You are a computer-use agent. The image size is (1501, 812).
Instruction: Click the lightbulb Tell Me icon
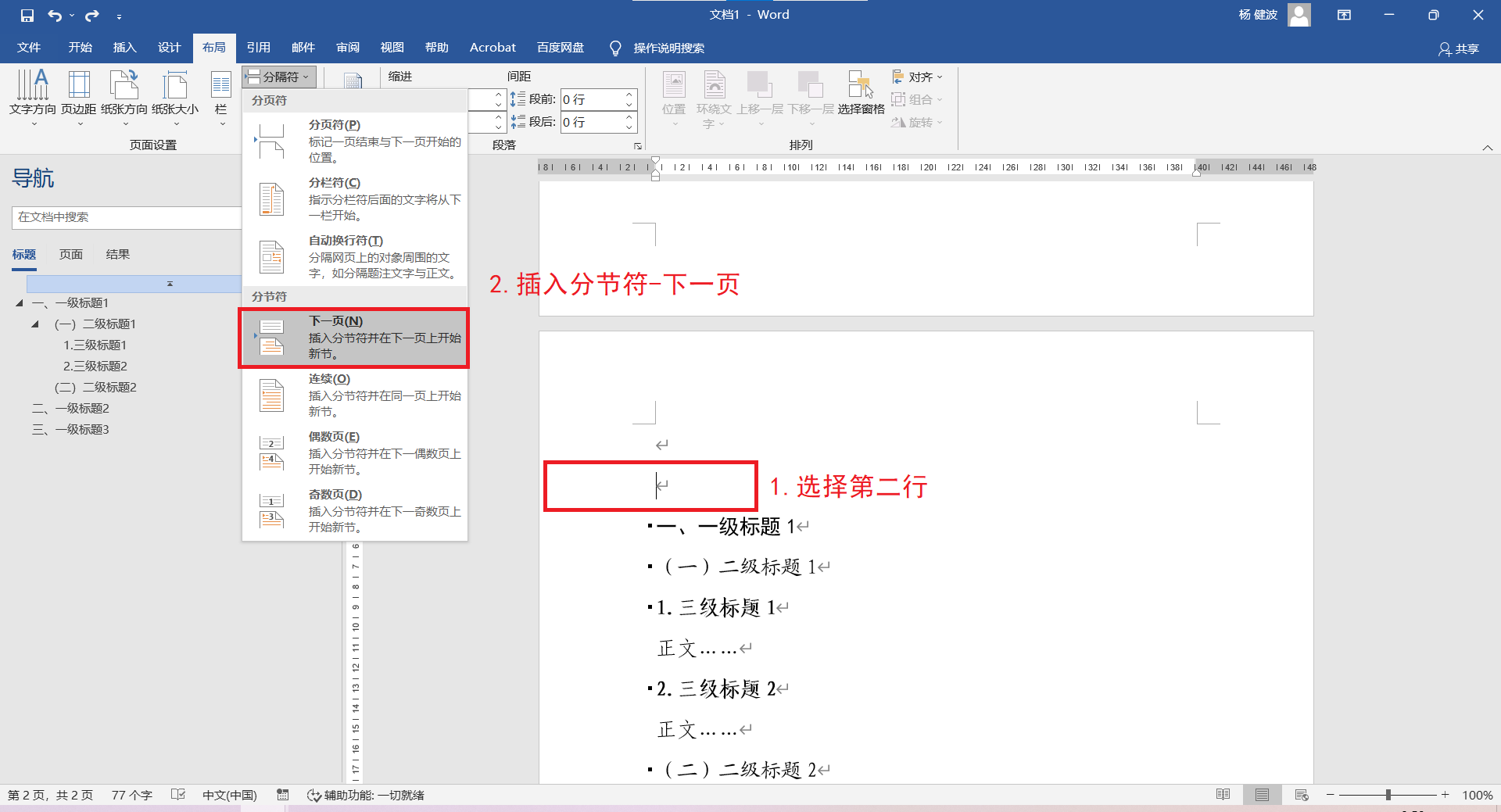[615, 48]
